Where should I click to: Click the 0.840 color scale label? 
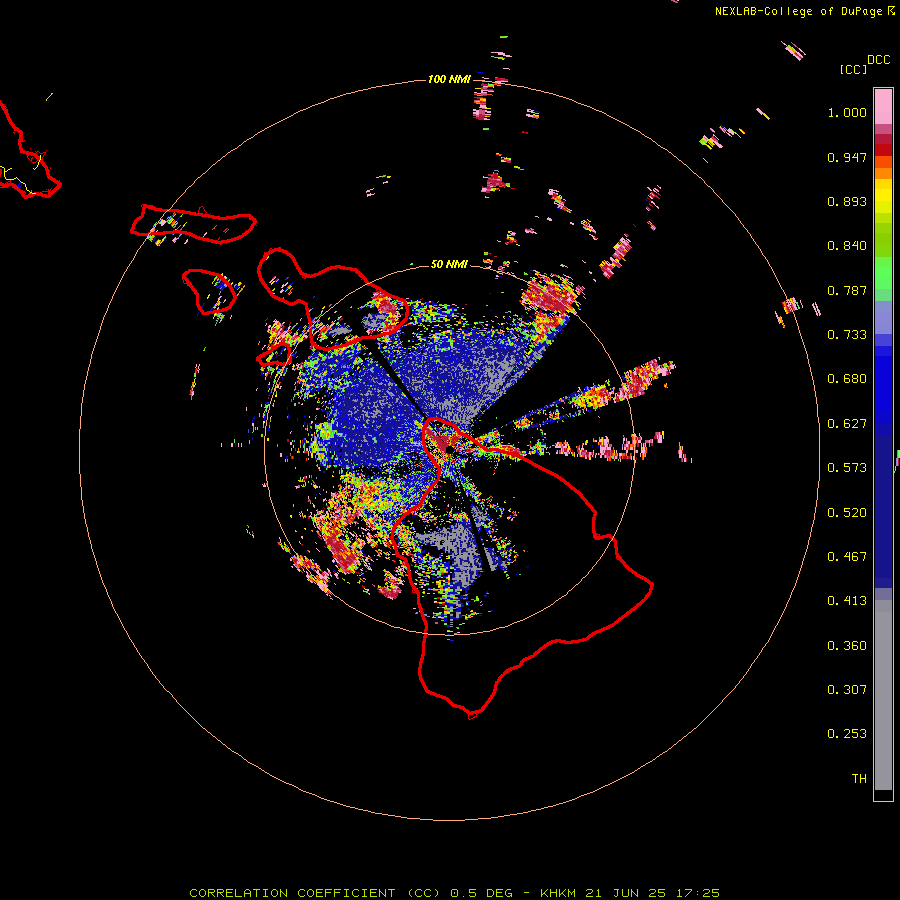pos(847,246)
